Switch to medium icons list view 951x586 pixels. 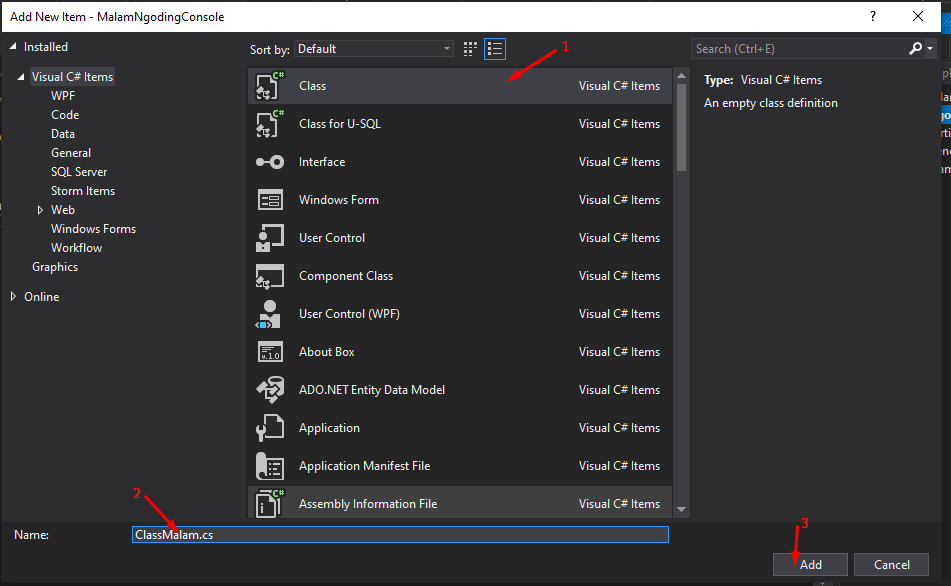(495, 49)
